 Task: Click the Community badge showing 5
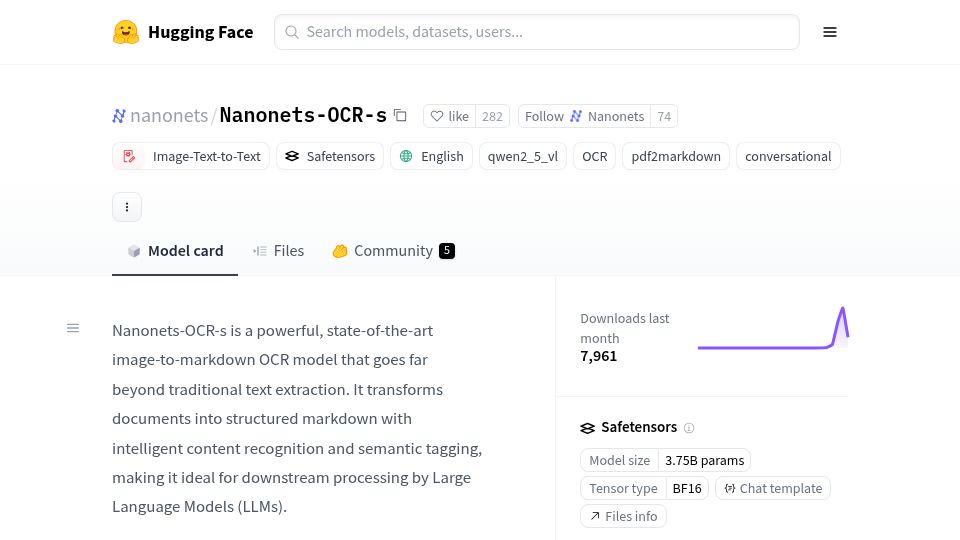(x=447, y=250)
